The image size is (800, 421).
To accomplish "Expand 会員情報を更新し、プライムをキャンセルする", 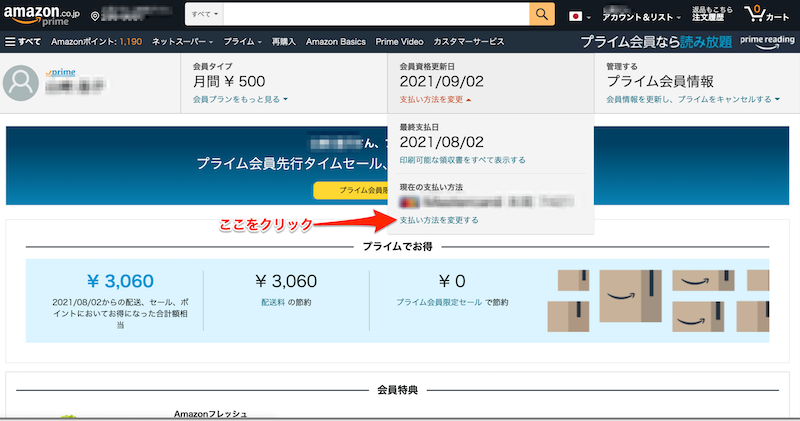I will [x=693, y=100].
